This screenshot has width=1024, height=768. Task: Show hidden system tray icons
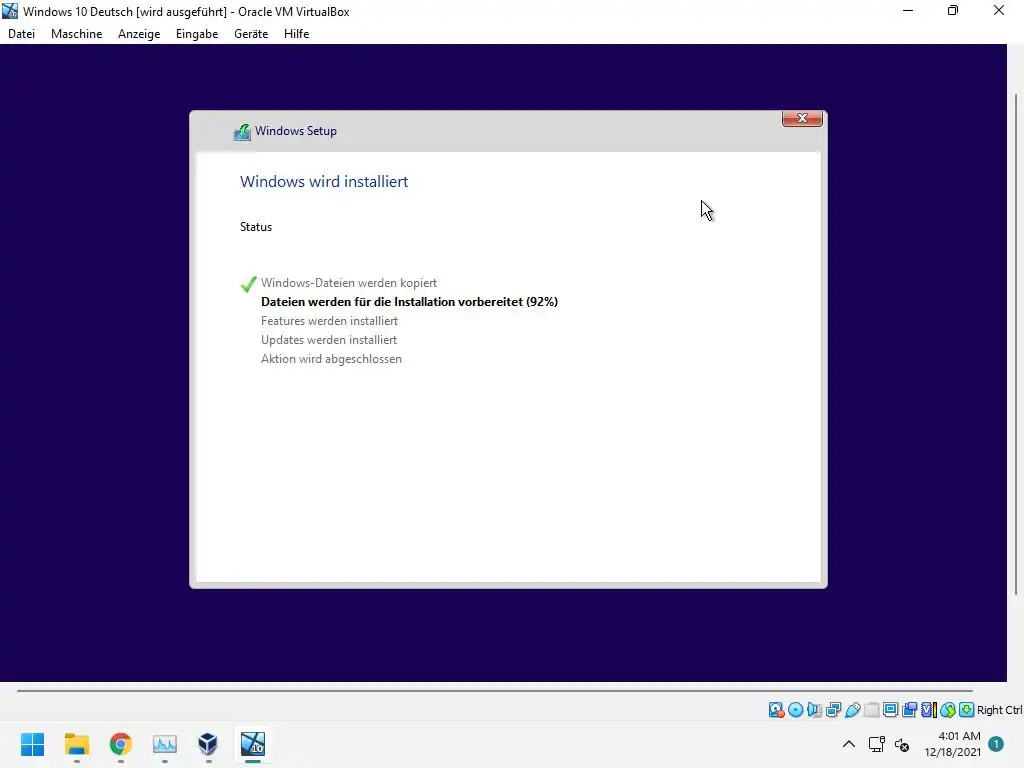(849, 744)
